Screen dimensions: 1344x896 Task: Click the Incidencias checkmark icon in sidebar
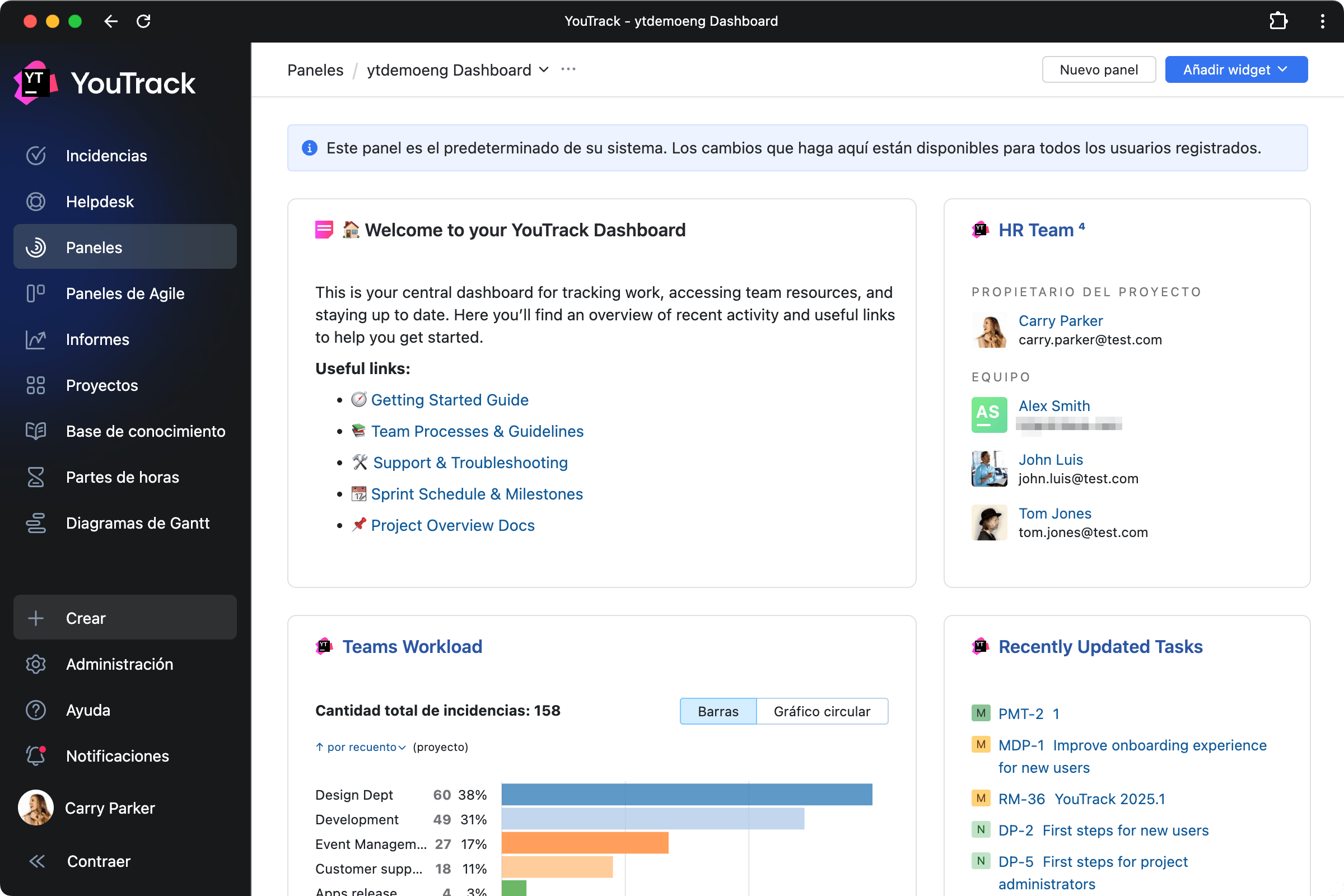35,156
